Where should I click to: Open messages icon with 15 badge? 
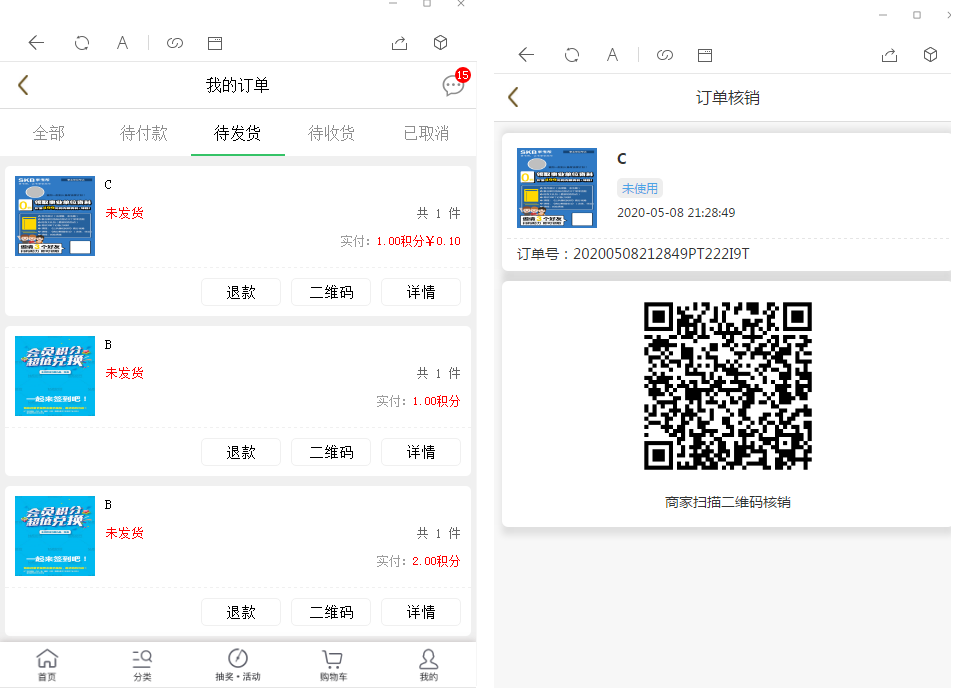(454, 82)
